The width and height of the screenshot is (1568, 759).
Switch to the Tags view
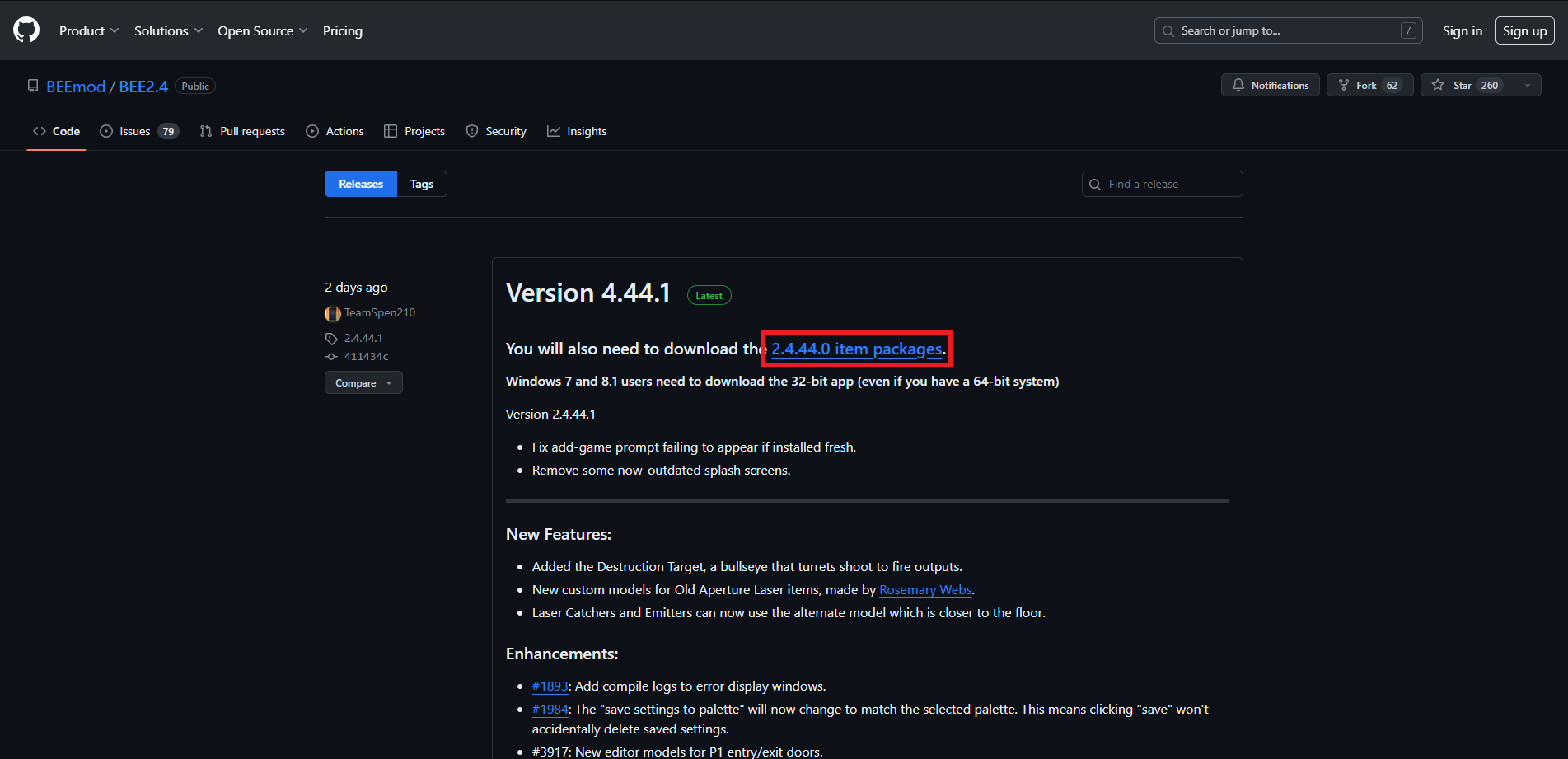[x=422, y=184]
